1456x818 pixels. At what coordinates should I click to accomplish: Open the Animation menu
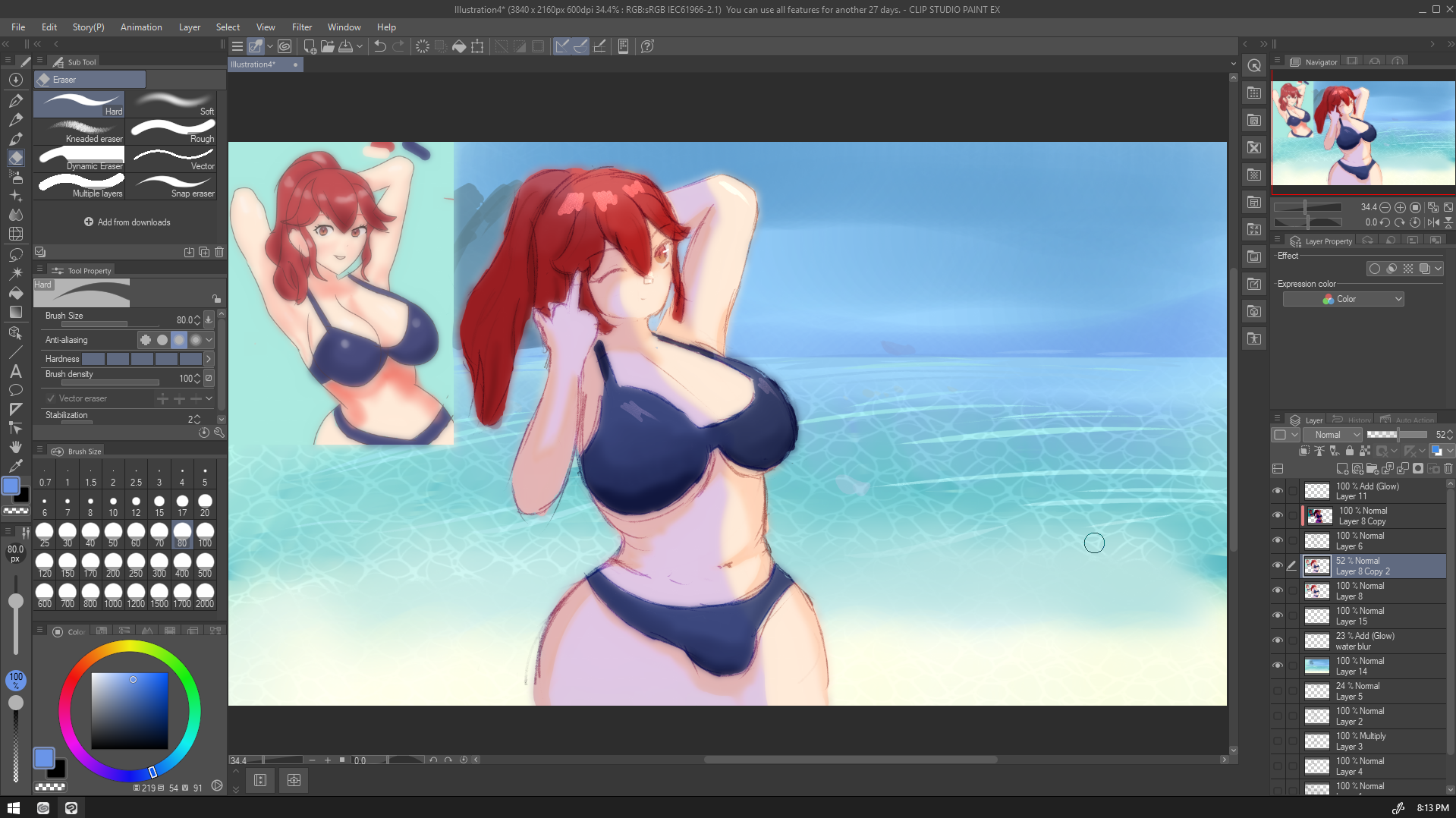pos(141,27)
